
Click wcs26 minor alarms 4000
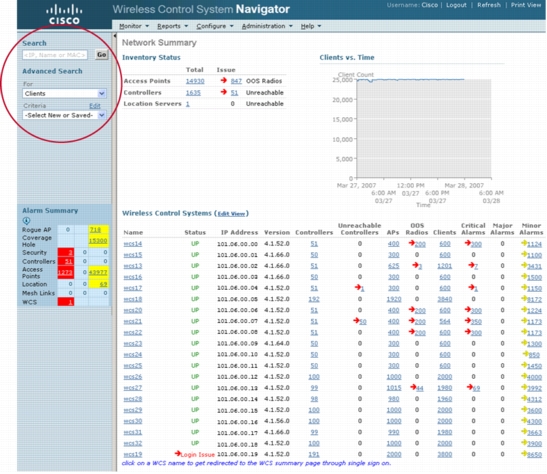[x=534, y=377]
